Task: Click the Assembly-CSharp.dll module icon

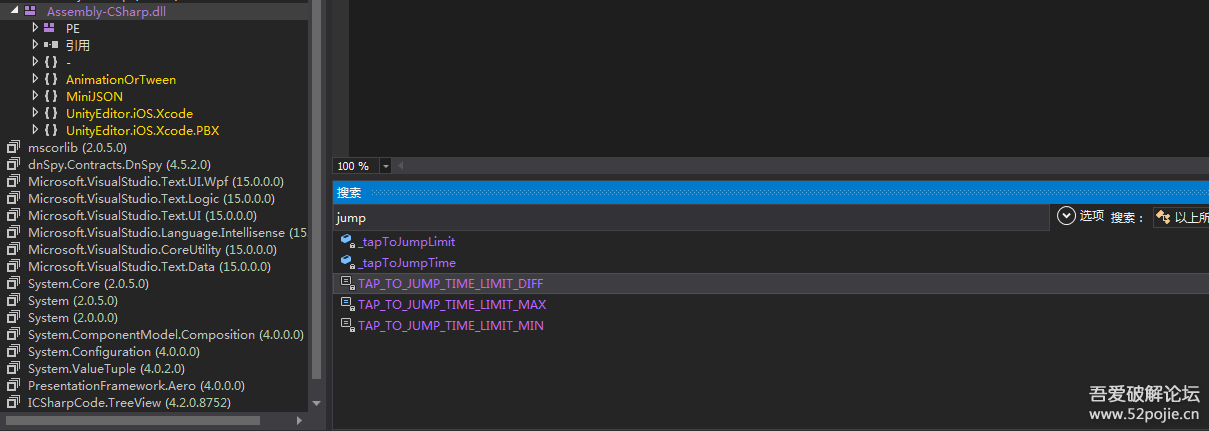Action: click(29, 12)
